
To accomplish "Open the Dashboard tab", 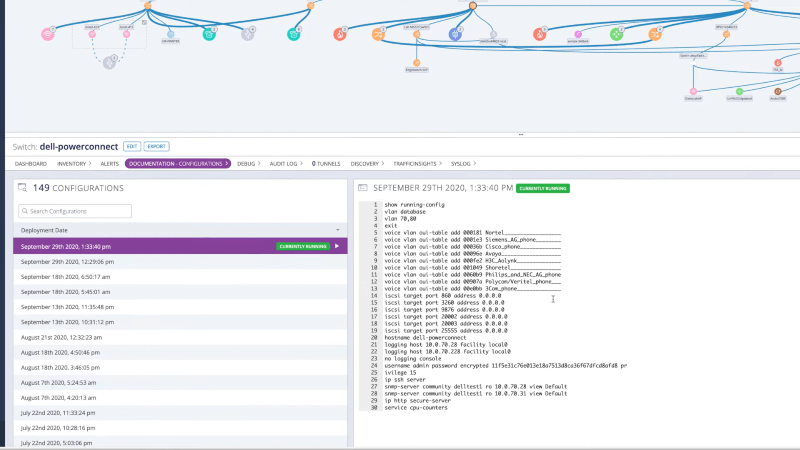I will point(31,164).
